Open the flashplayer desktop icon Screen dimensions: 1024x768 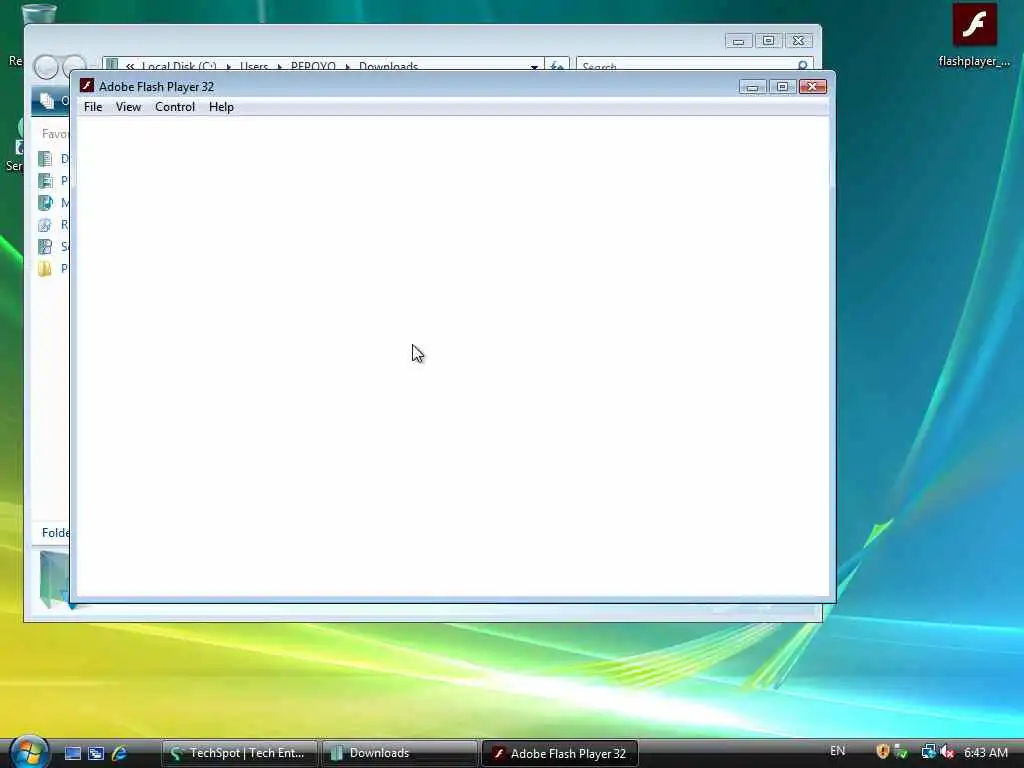coord(974,35)
